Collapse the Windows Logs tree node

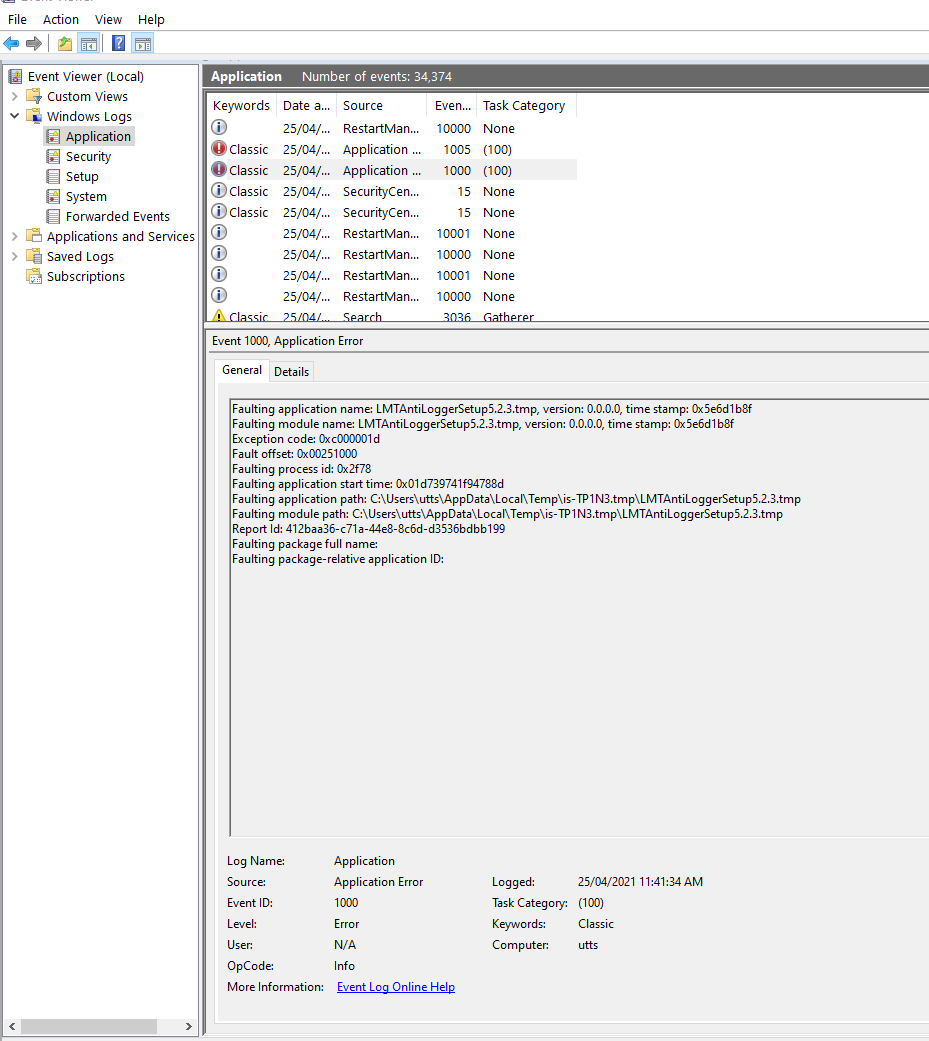15,117
